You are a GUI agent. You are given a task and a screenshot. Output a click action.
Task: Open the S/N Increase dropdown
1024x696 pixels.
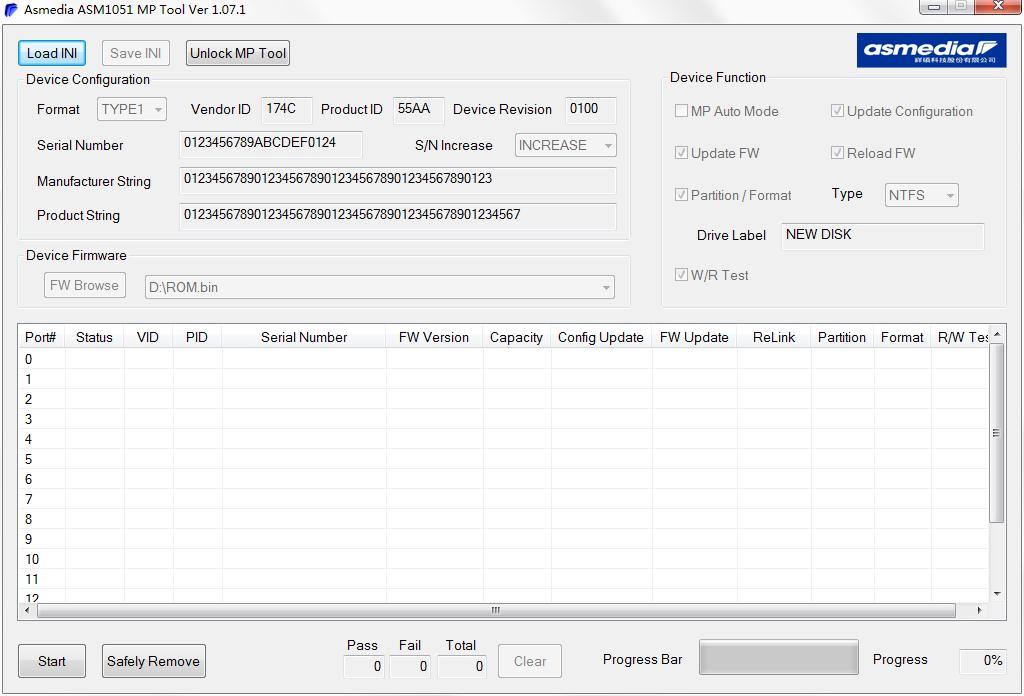[566, 145]
